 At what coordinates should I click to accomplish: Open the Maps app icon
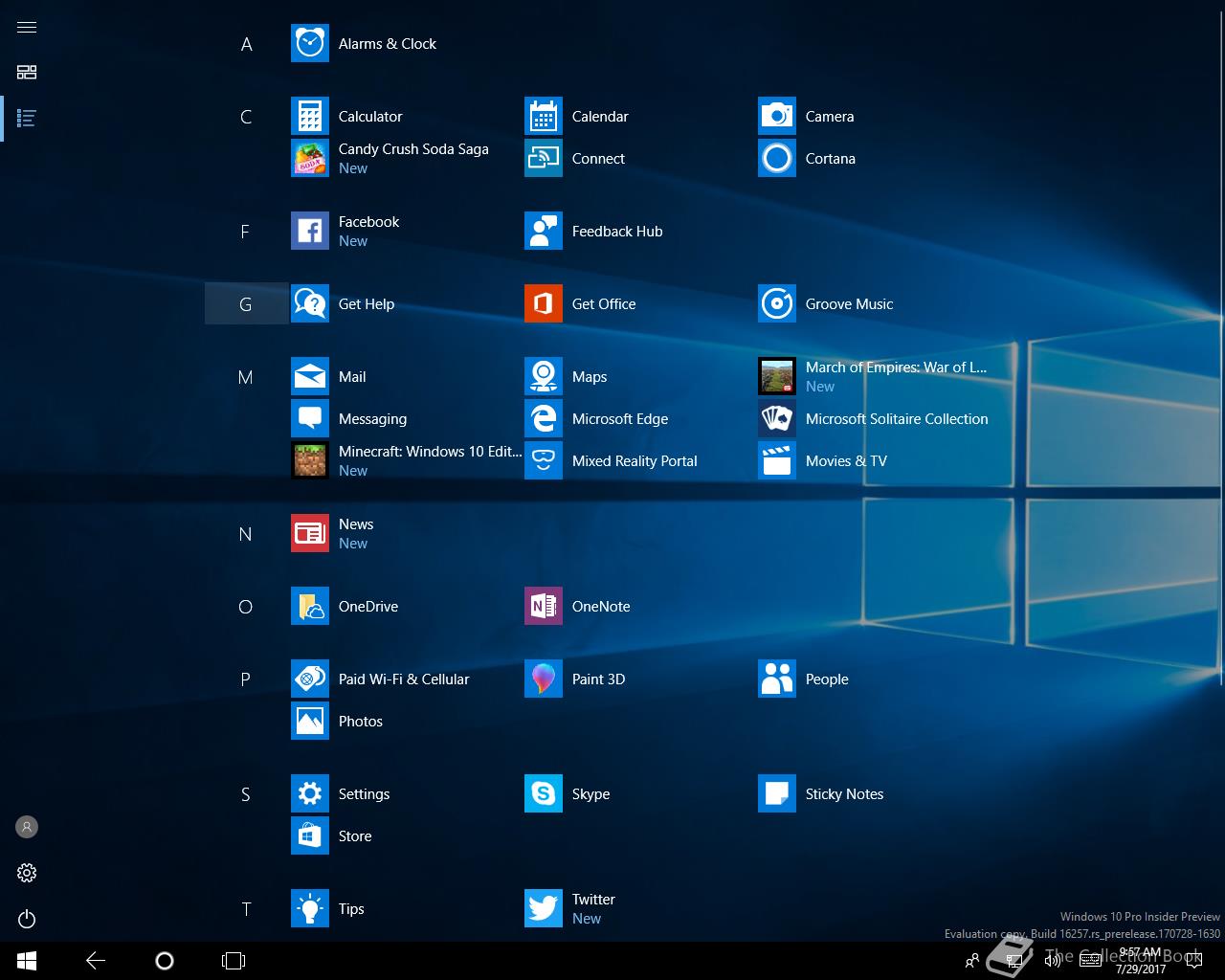(x=544, y=377)
